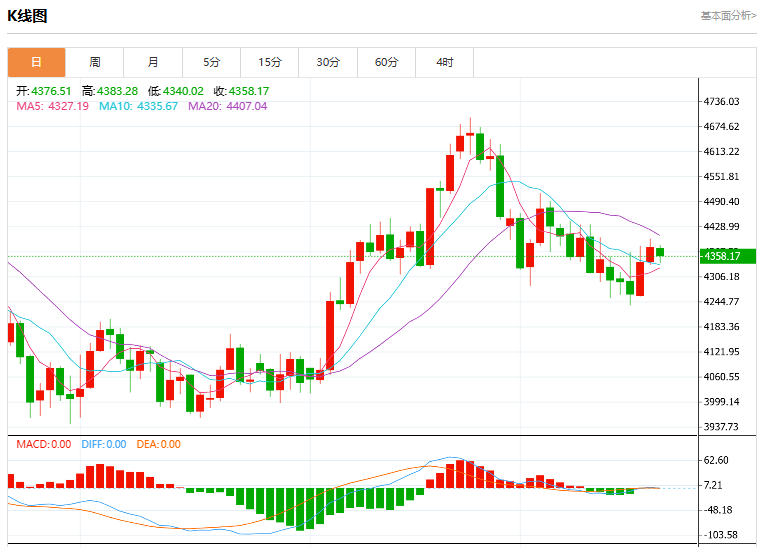The width and height of the screenshot is (761, 547).
Task: Select the 日 daily chart tab
Action: click(x=36, y=62)
